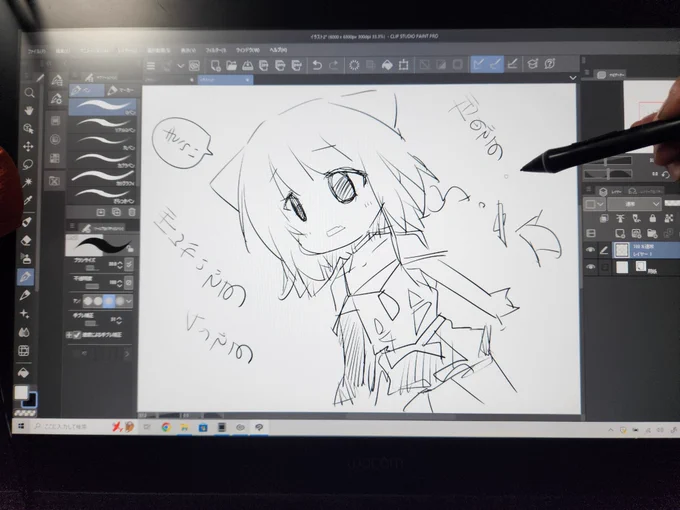Select the second brush preset, Real G-pen
This screenshot has width=680, height=510.
[x=103, y=124]
